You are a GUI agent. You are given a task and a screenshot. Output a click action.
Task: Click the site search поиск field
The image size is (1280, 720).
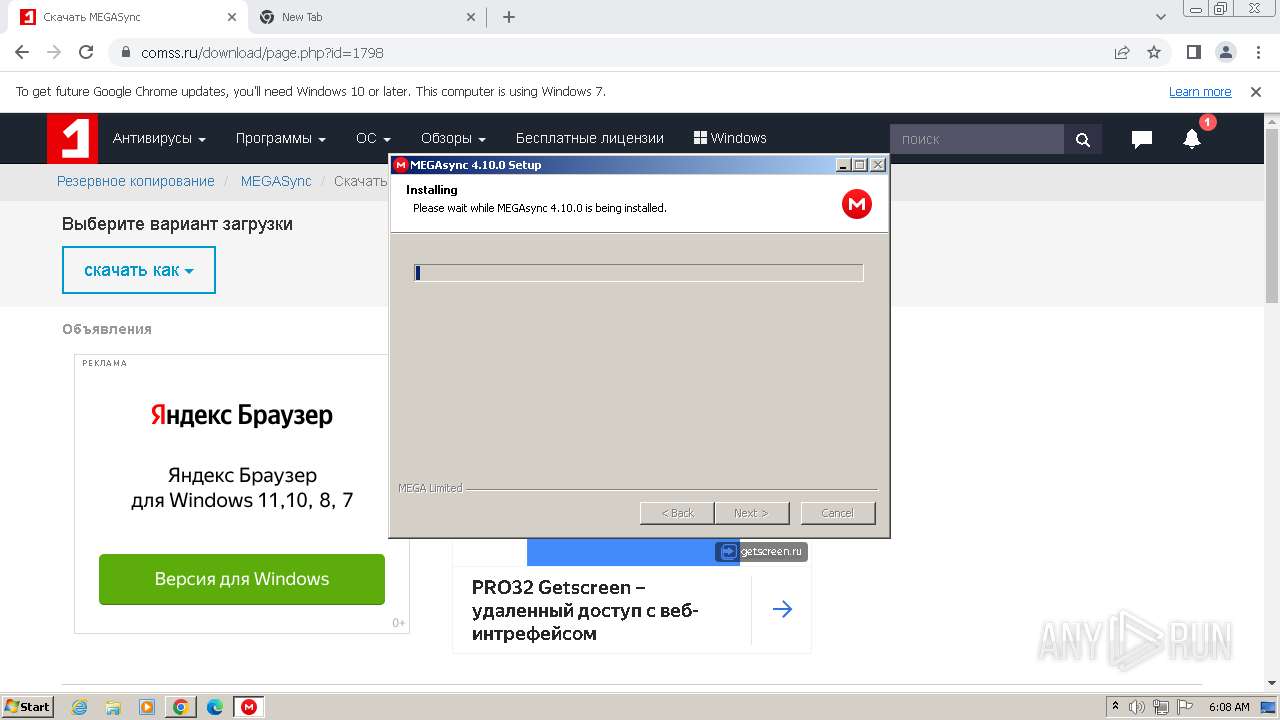tap(977, 139)
